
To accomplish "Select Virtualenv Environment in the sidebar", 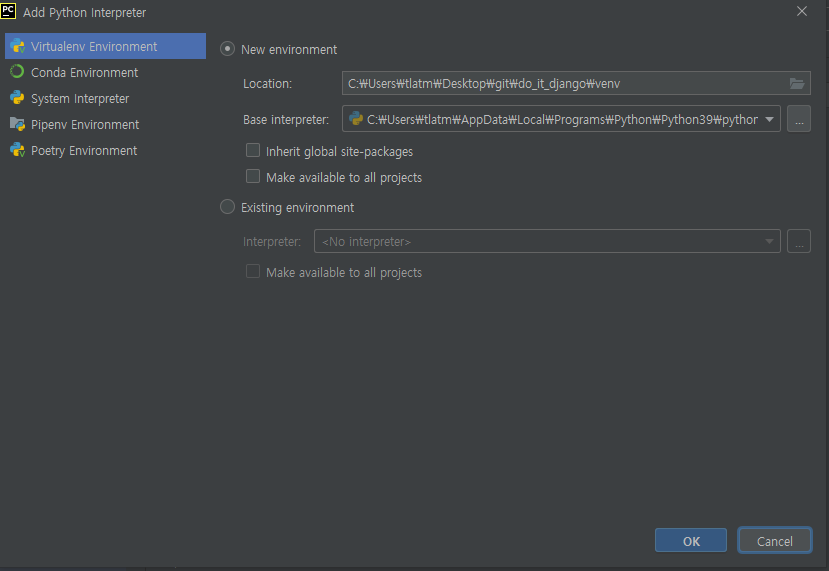I will click(x=105, y=46).
